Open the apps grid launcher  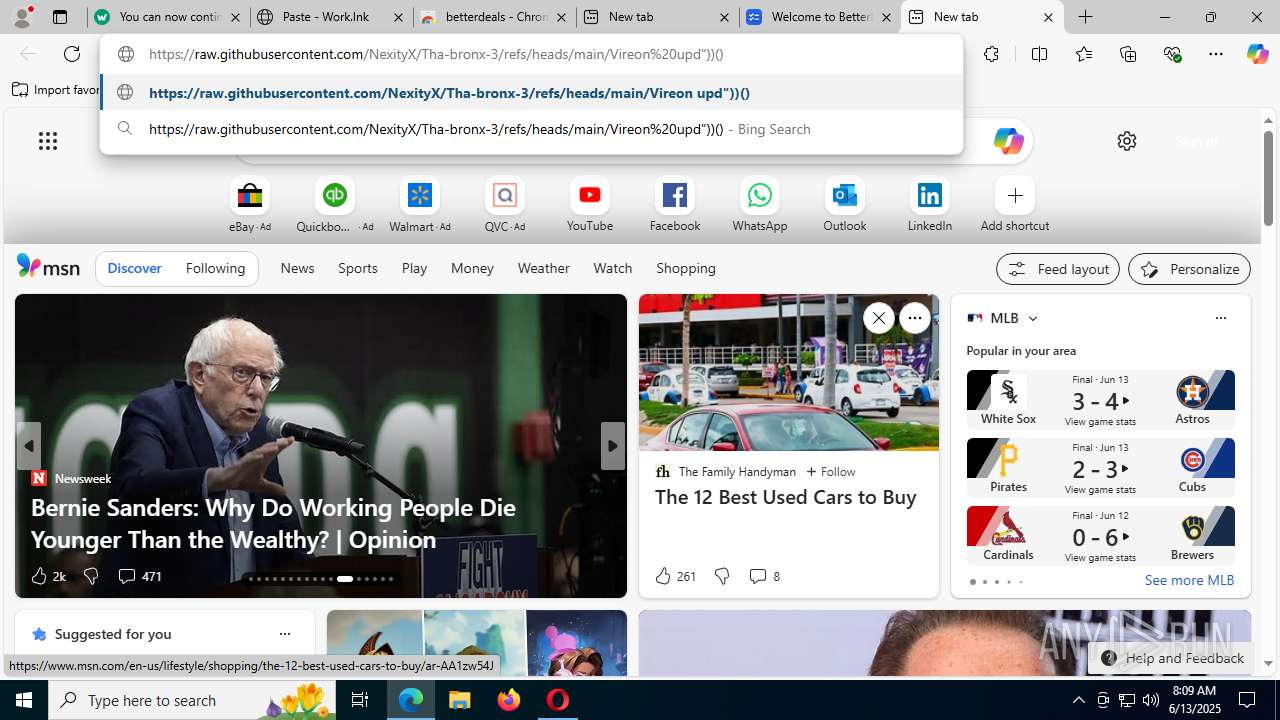pyautogui.click(x=48, y=141)
